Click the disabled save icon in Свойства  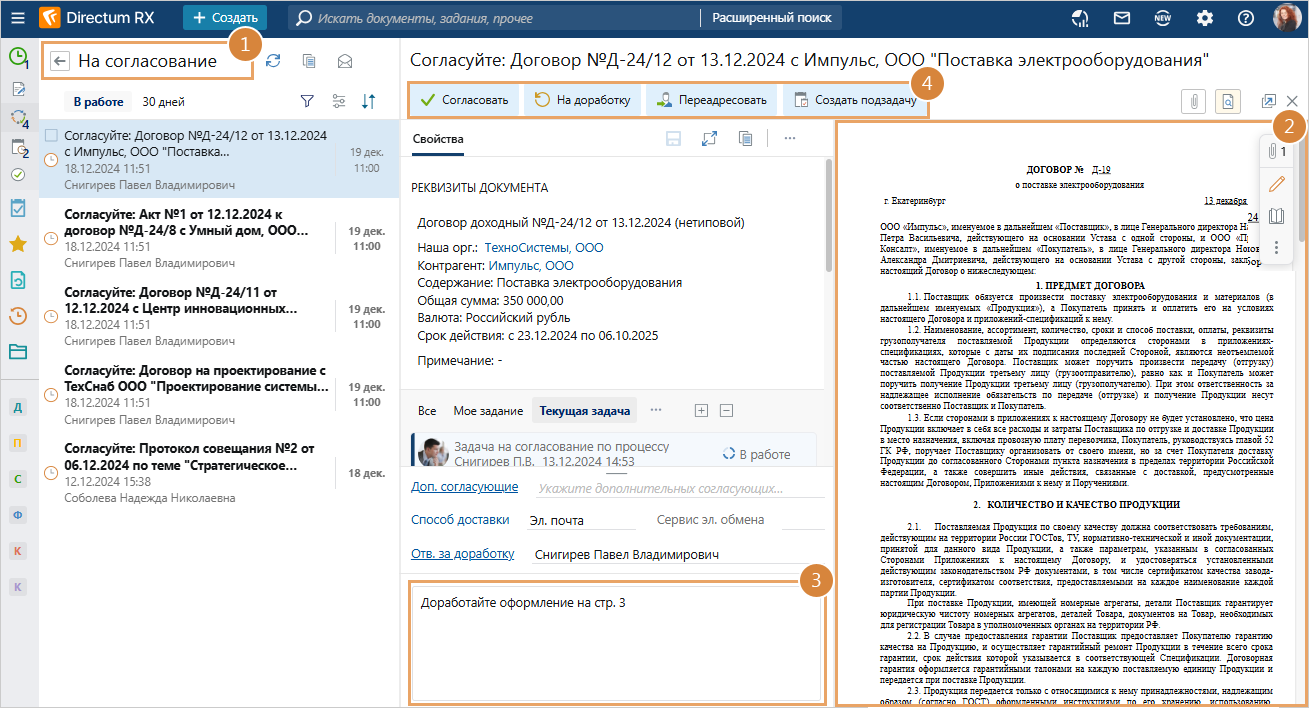[x=674, y=139]
